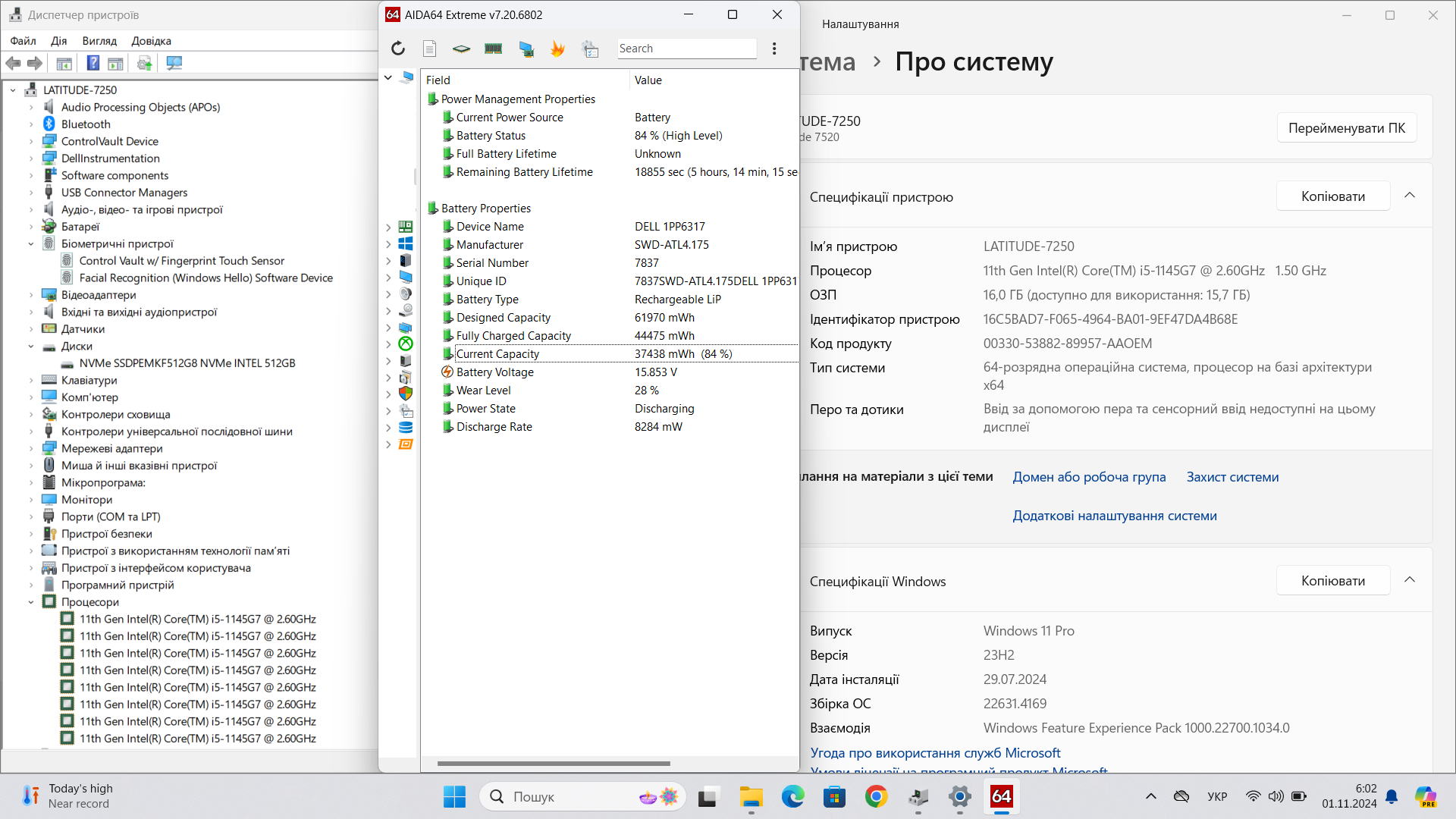
Task: Click the Update driver toolbar icon in Device Manager
Action: [144, 63]
